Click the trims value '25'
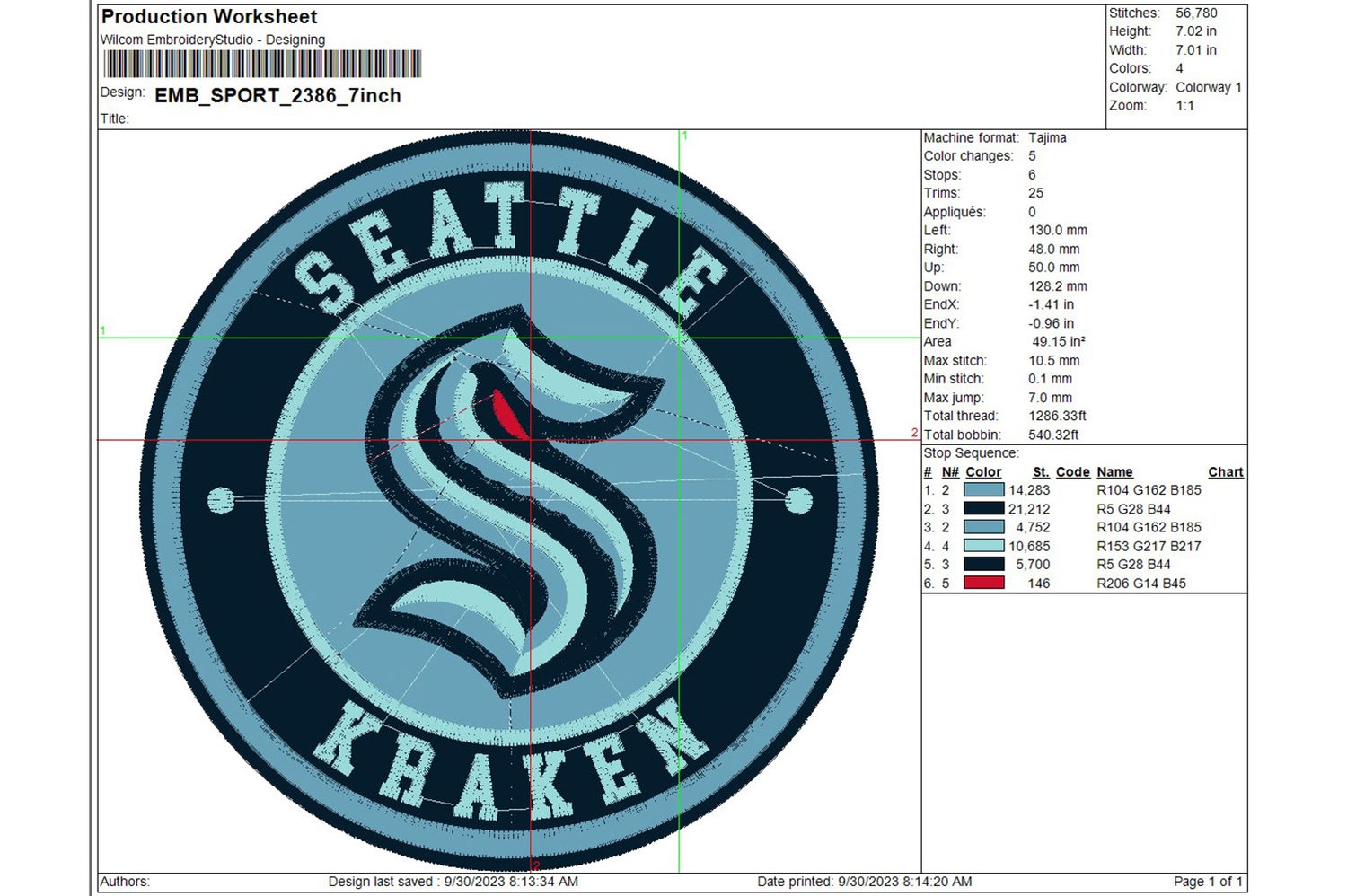Image resolution: width=1347 pixels, height=896 pixels. (1036, 193)
